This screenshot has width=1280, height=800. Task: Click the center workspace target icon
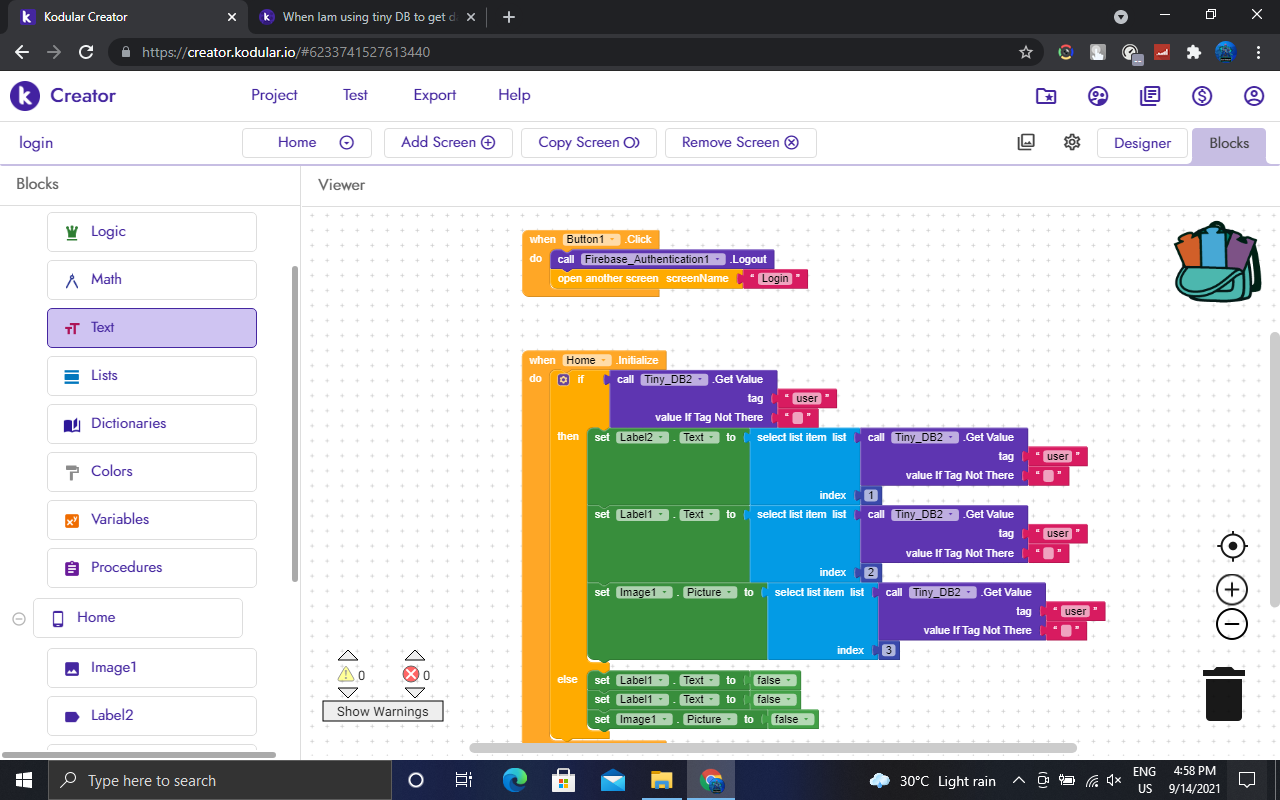click(1232, 546)
